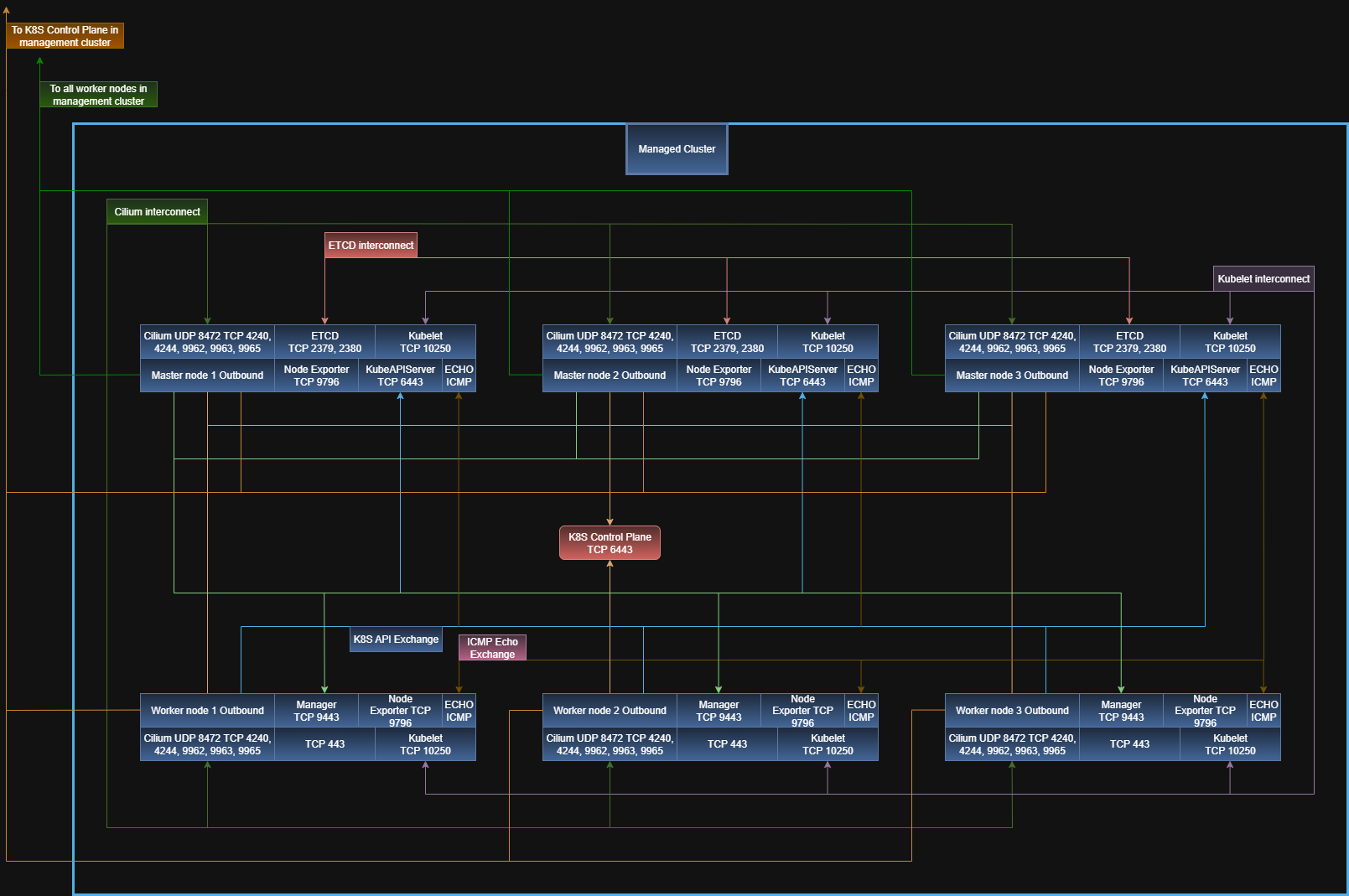The height and width of the screenshot is (896, 1349).
Task: Select the To all worker nodes label
Action: [98, 95]
